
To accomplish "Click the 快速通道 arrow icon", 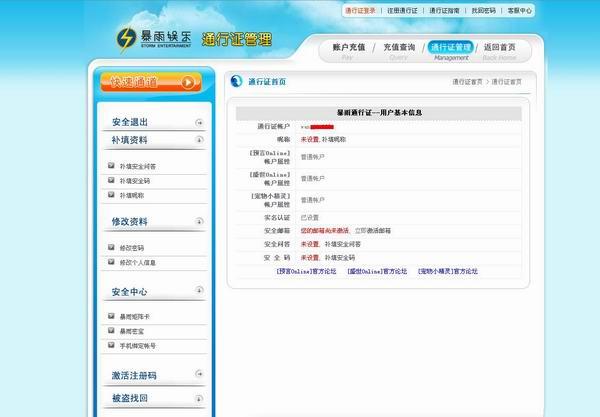I will (x=185, y=83).
